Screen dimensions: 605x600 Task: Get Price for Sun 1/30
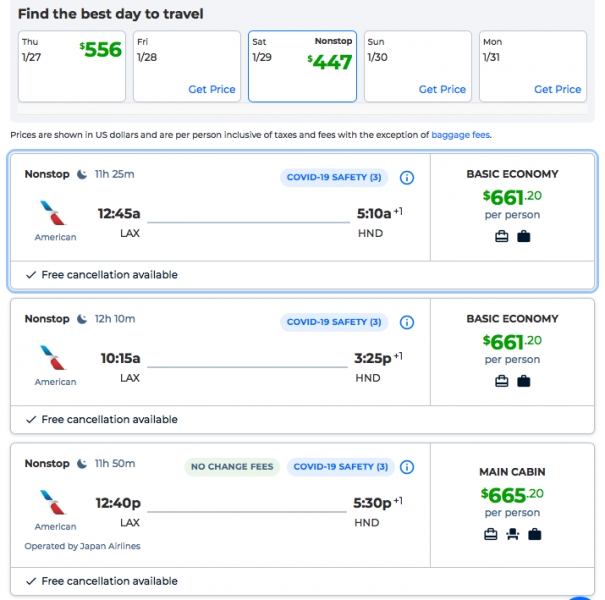pos(442,89)
